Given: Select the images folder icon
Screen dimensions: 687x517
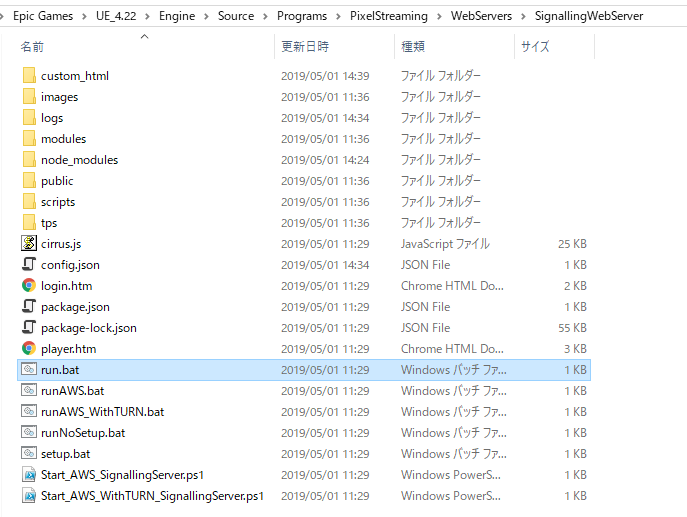Looking at the screenshot, I should 29,96.
